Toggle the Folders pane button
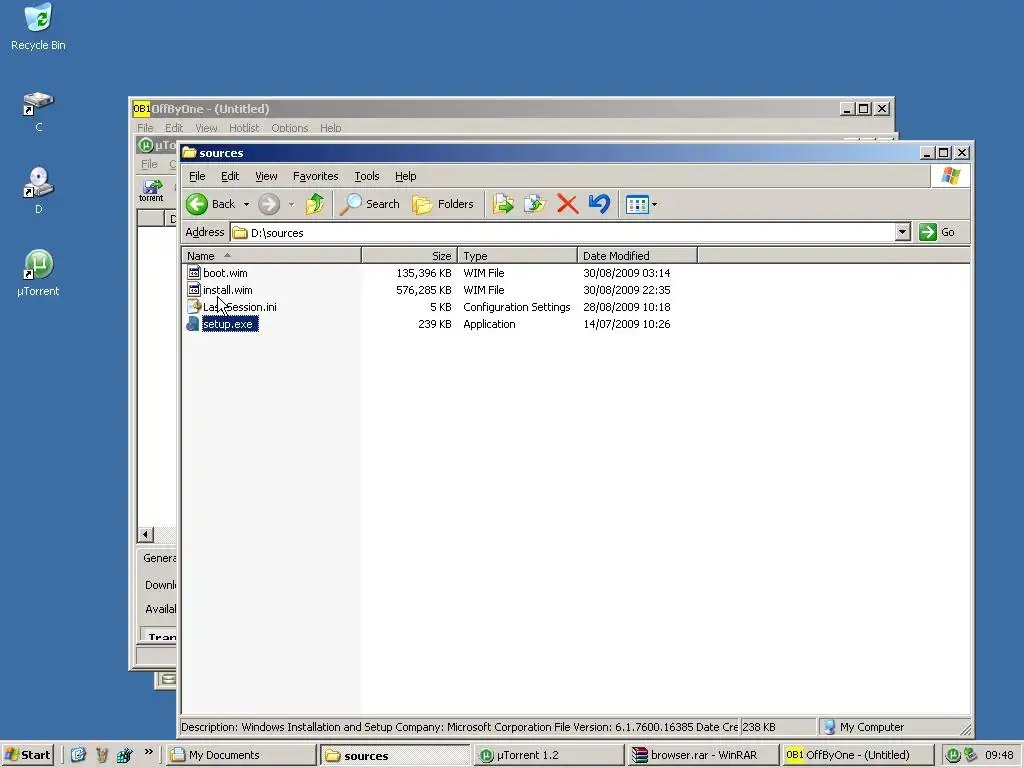Screen dimensions: 1024x768 443,204
